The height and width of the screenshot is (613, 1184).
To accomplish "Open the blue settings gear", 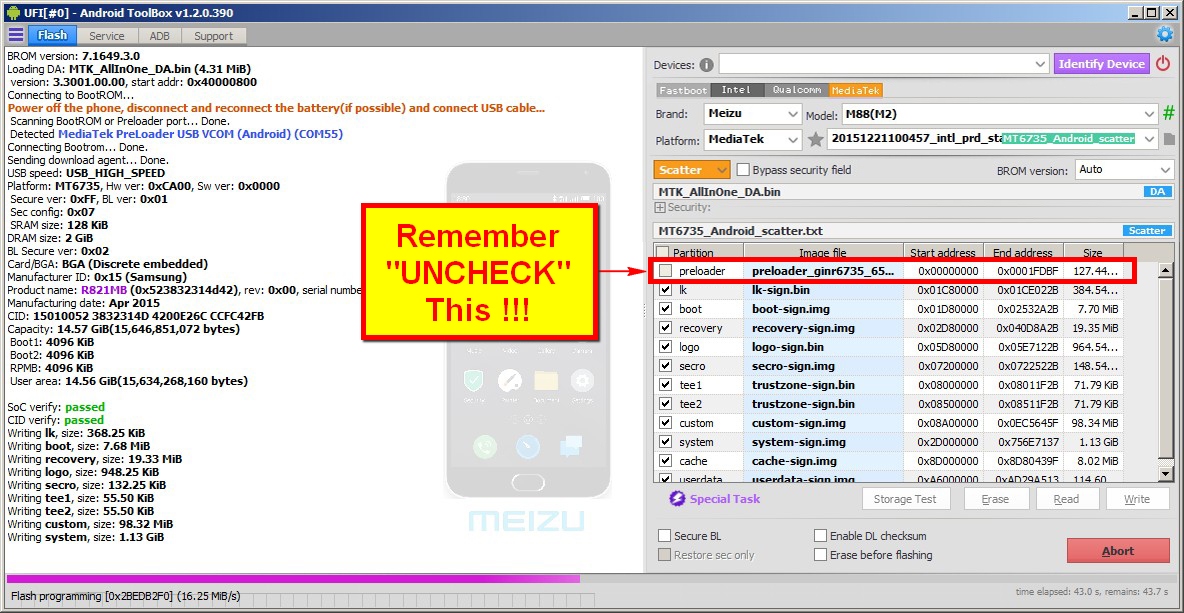I will coord(1165,35).
